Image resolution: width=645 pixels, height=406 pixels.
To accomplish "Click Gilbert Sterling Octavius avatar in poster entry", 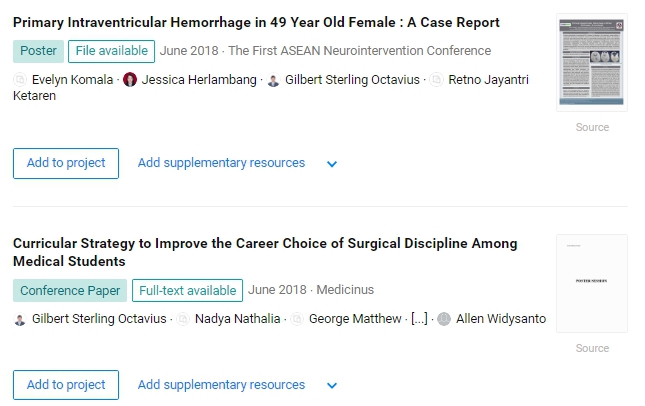I will [274, 79].
